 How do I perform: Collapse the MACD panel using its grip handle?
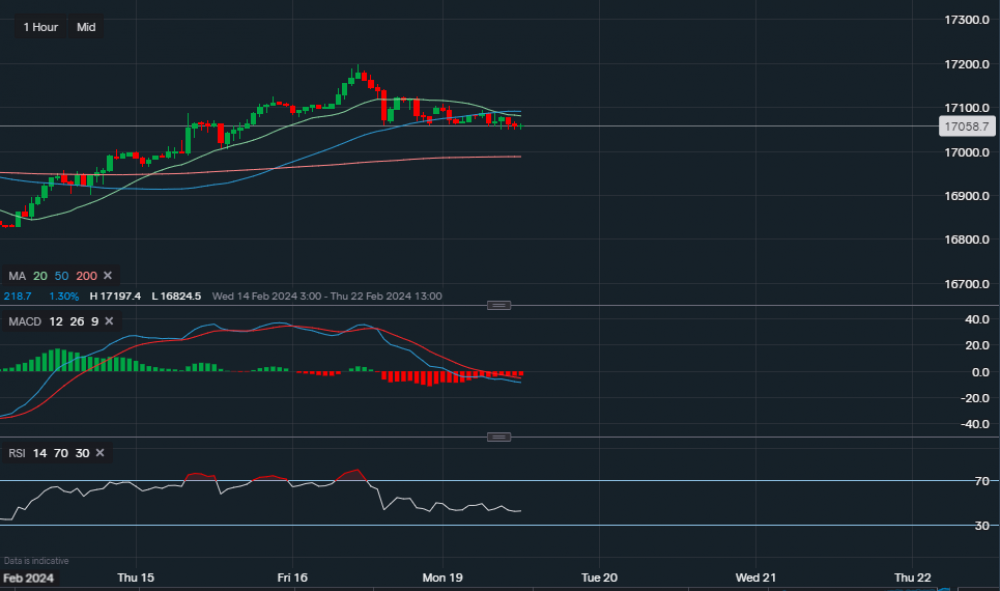498,305
